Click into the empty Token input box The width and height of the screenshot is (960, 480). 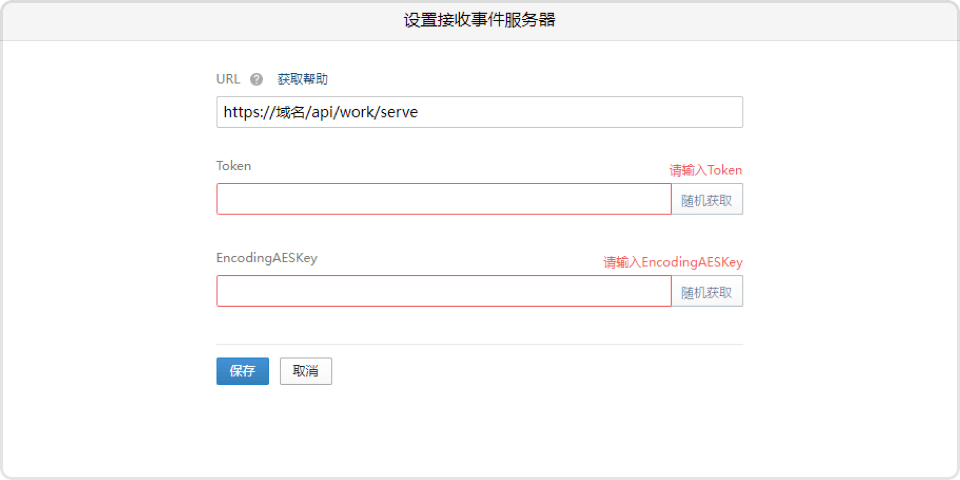(x=443, y=199)
